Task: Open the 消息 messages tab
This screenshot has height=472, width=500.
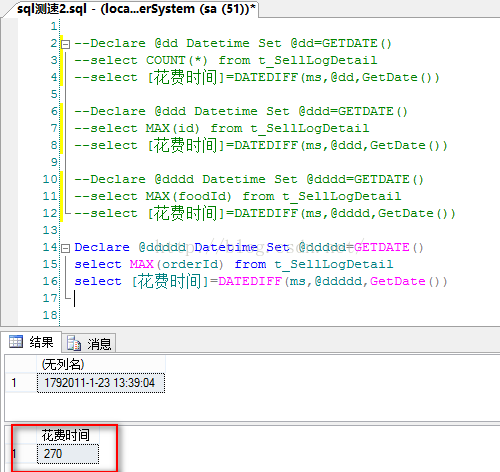Action: click(x=89, y=343)
